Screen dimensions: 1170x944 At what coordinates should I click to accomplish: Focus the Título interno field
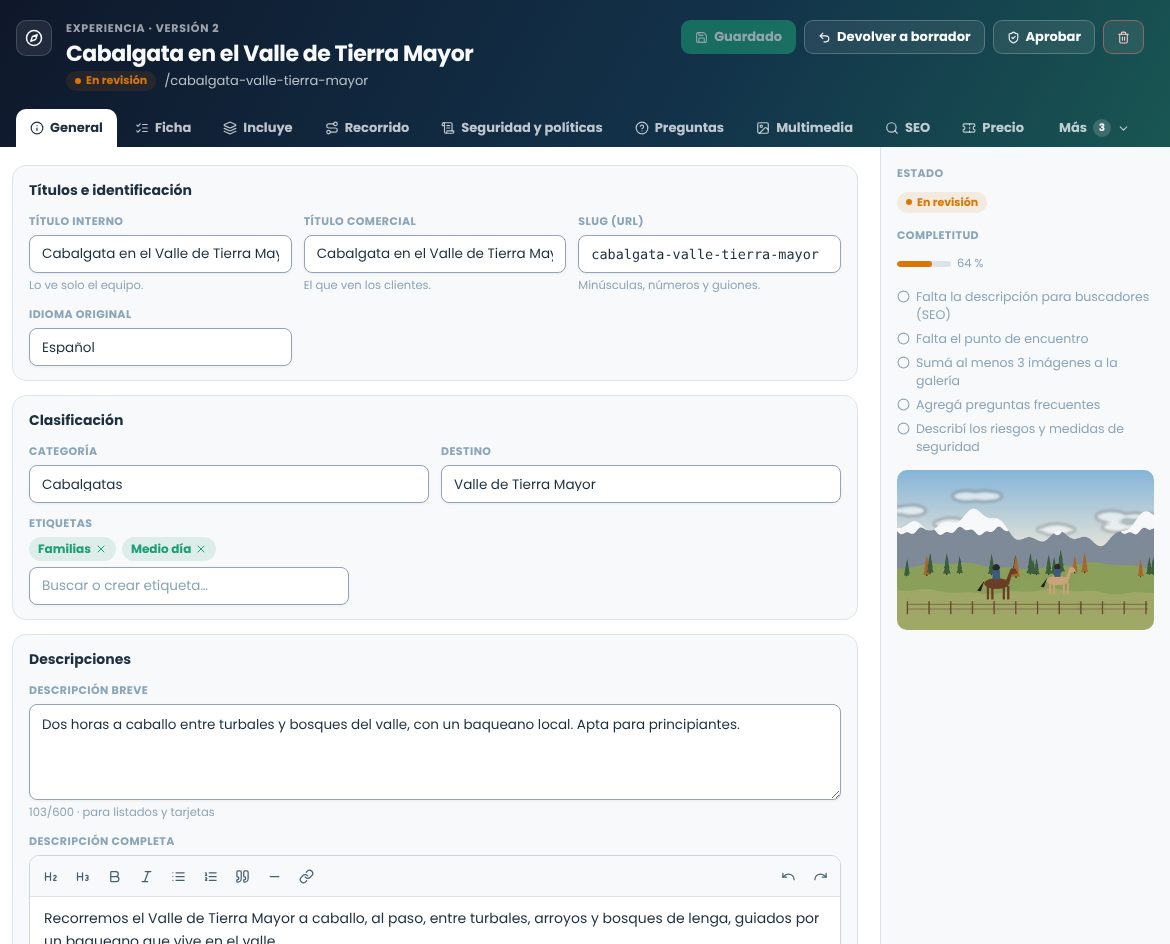160,254
